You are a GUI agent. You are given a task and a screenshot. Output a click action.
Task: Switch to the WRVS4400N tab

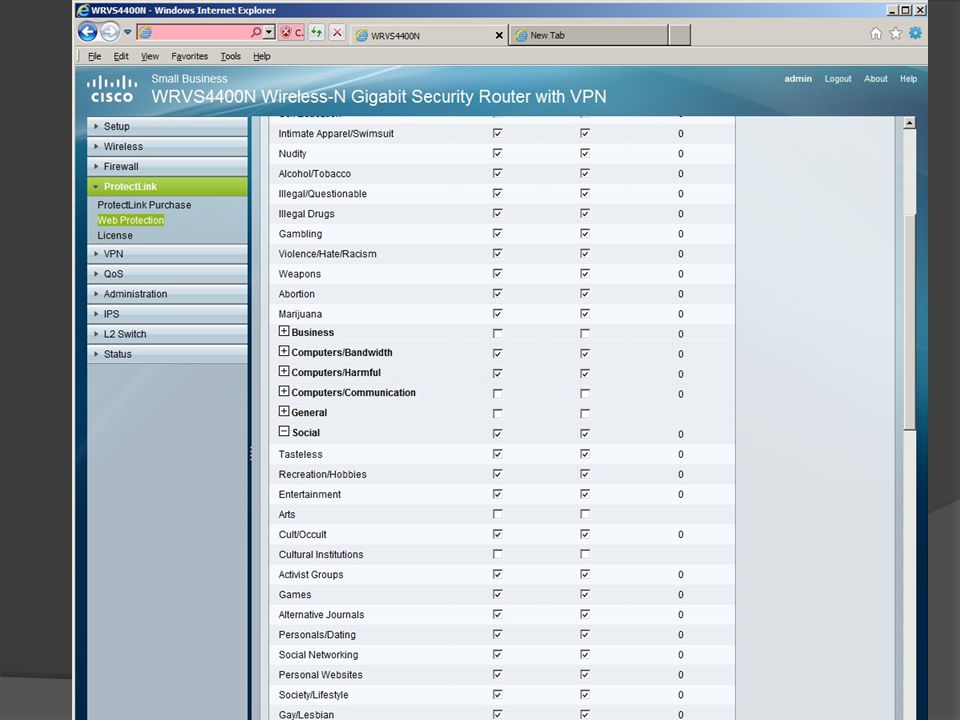tap(429, 36)
